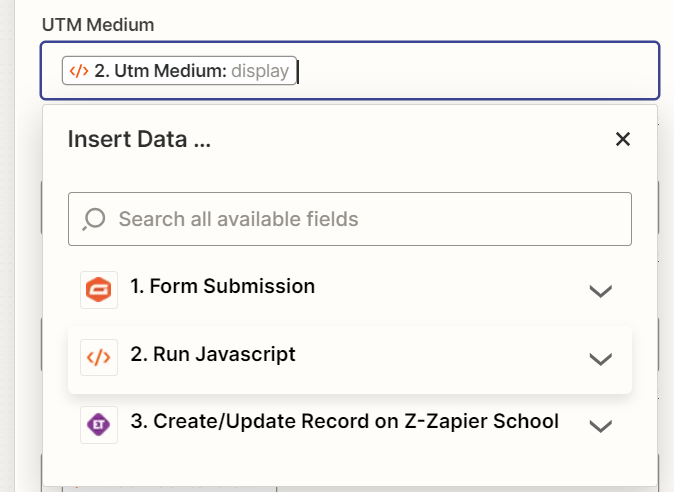Click the orange Gravity Forms icon
This screenshot has width=674, height=492.
[98, 290]
